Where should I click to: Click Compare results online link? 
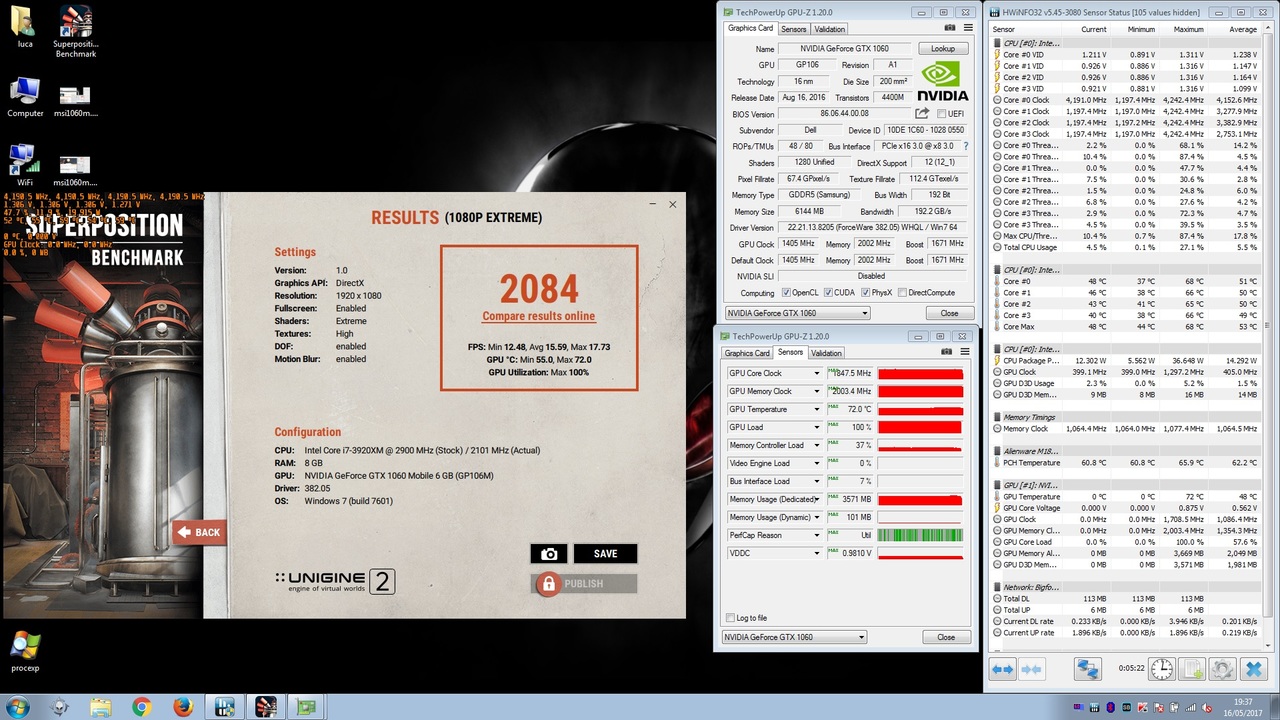tap(538, 316)
